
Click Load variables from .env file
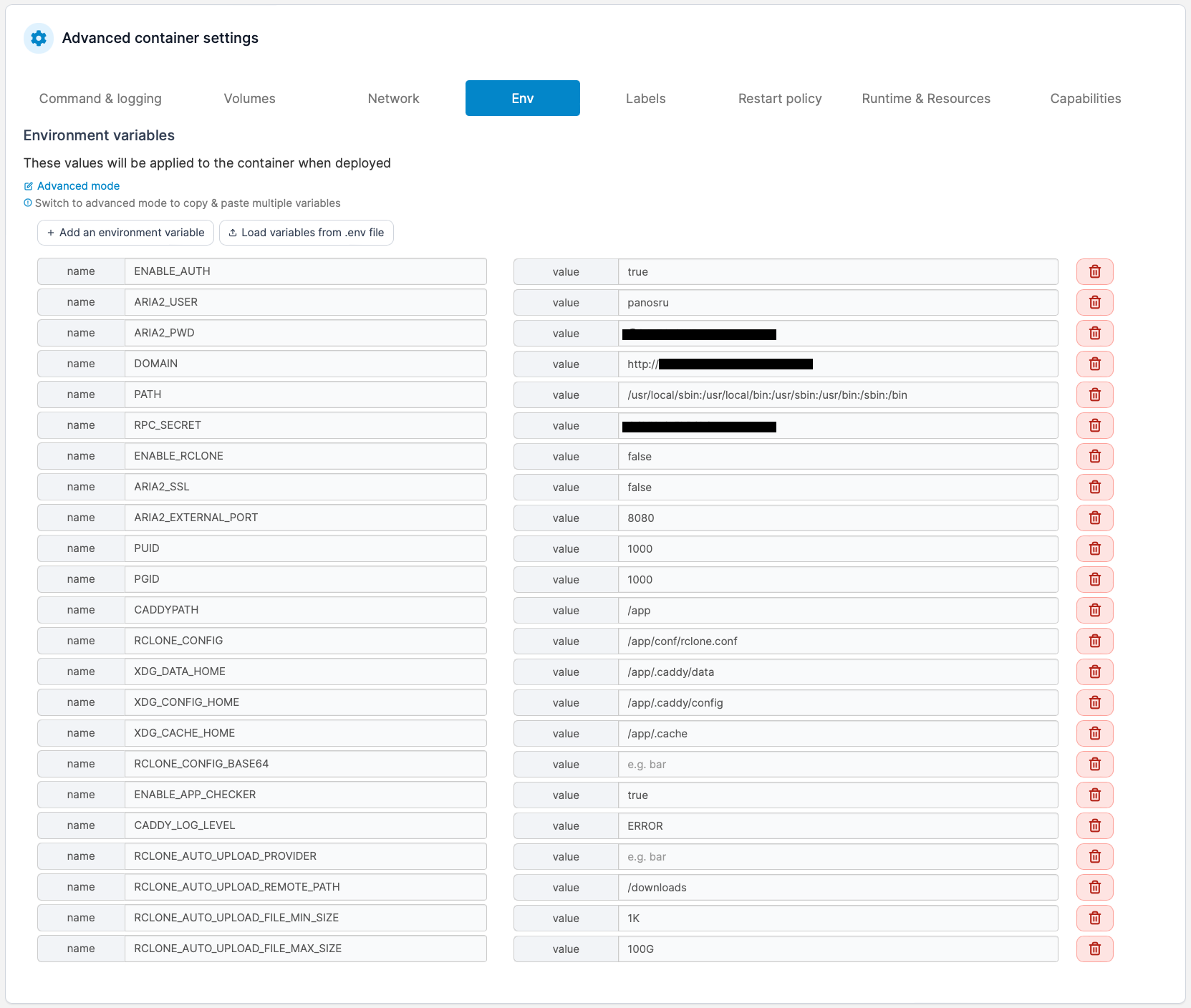click(307, 233)
